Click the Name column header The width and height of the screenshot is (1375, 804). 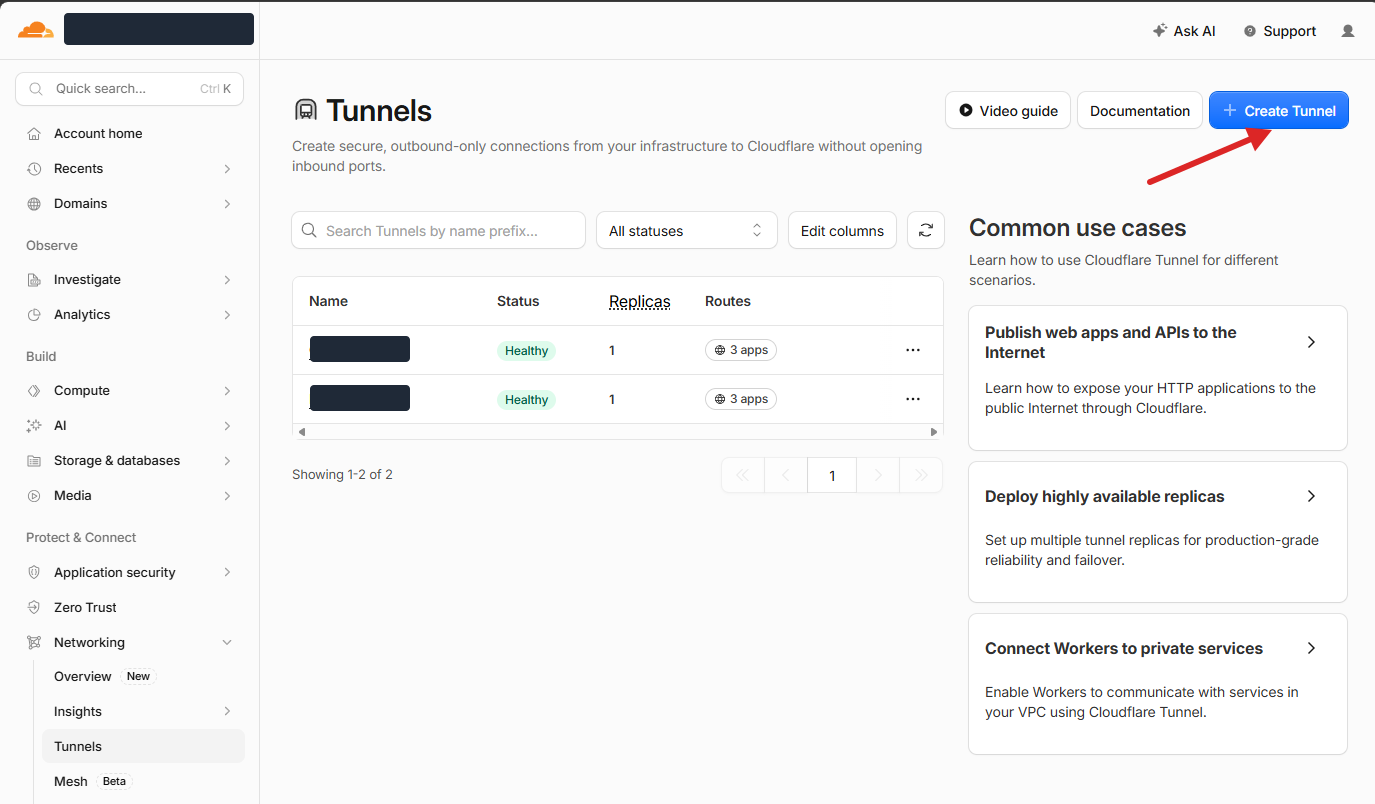[x=329, y=302]
